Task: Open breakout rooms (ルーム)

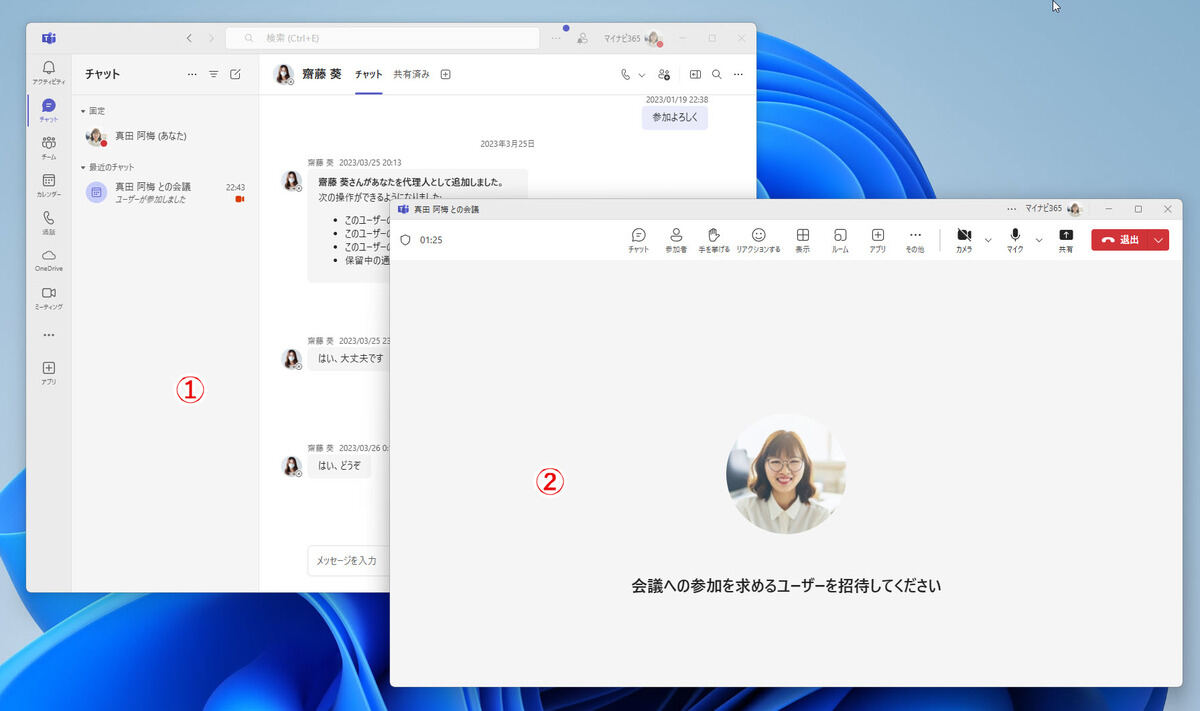Action: 840,240
